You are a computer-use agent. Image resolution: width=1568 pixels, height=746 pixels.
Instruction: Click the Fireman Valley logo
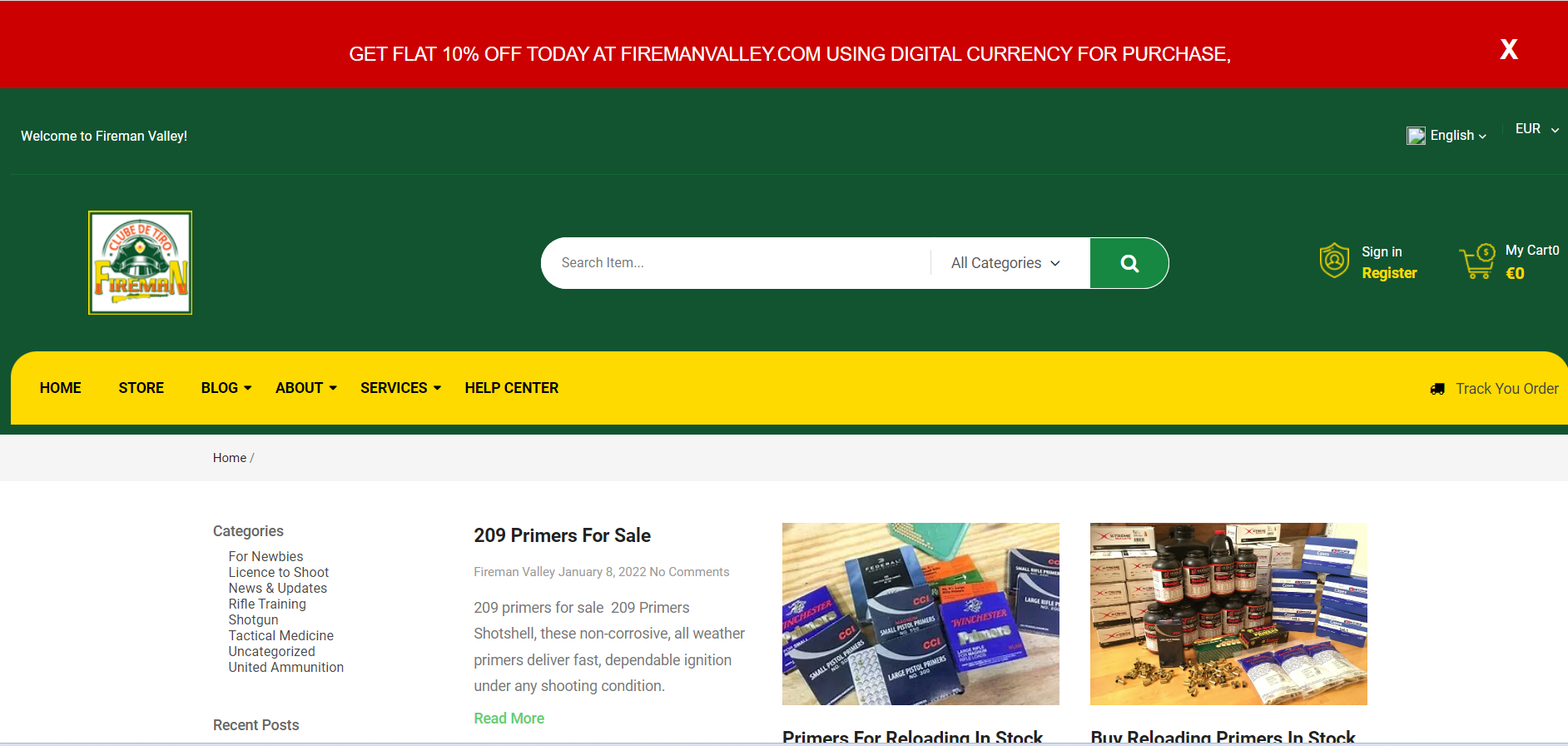(141, 262)
